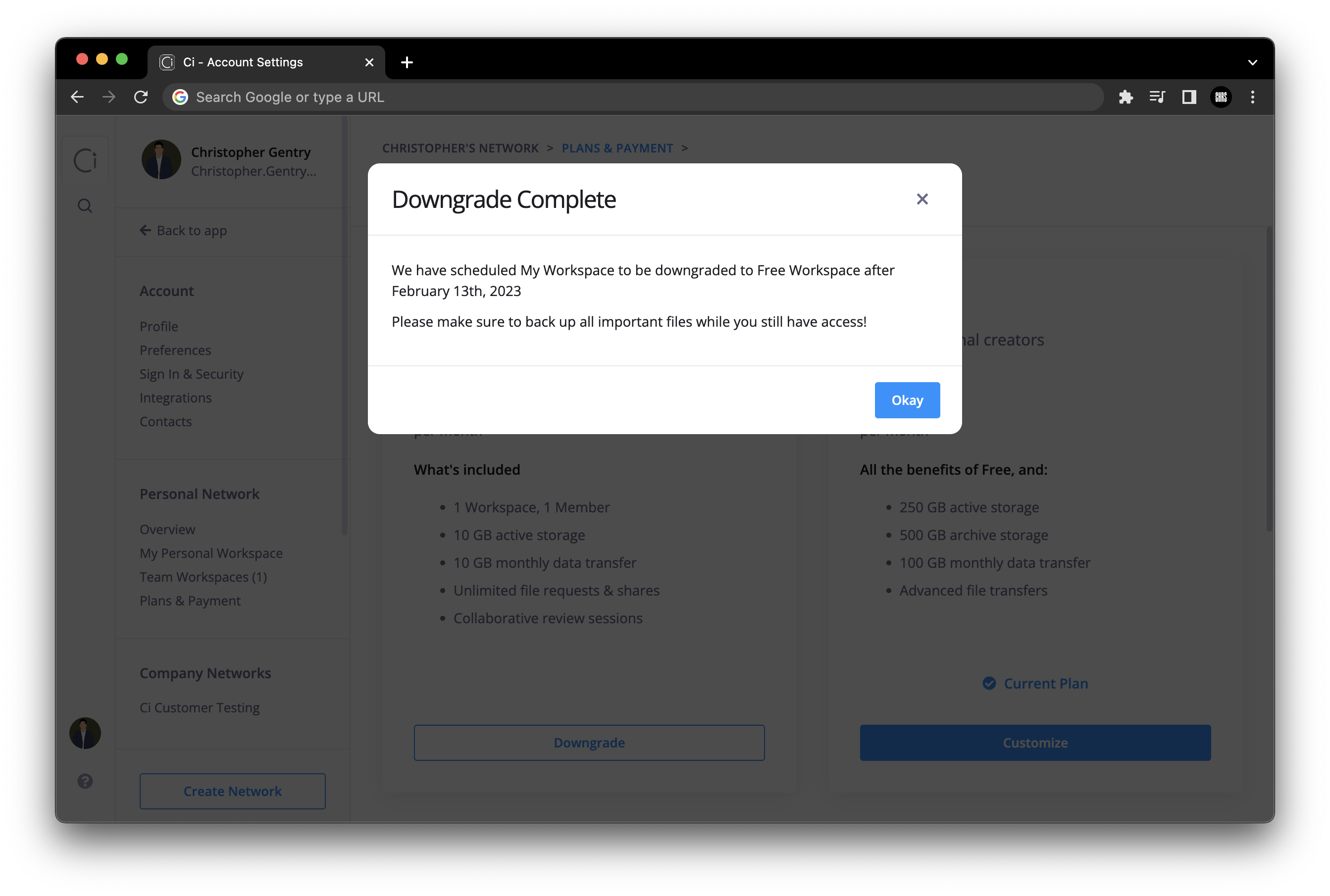Open the browser extensions puzzle icon
Image resolution: width=1330 pixels, height=896 pixels.
(1125, 97)
